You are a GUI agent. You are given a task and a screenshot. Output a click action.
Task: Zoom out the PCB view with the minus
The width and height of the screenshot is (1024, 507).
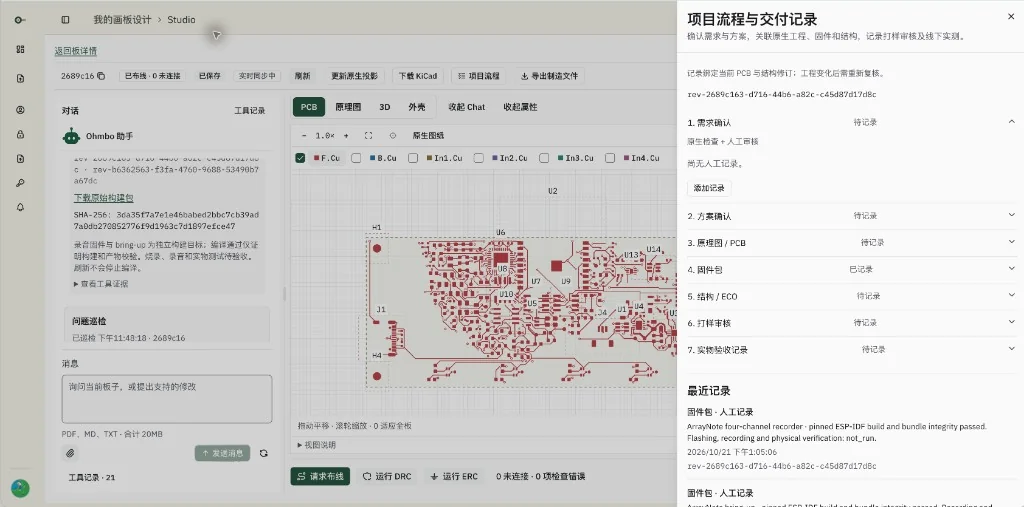click(x=304, y=136)
